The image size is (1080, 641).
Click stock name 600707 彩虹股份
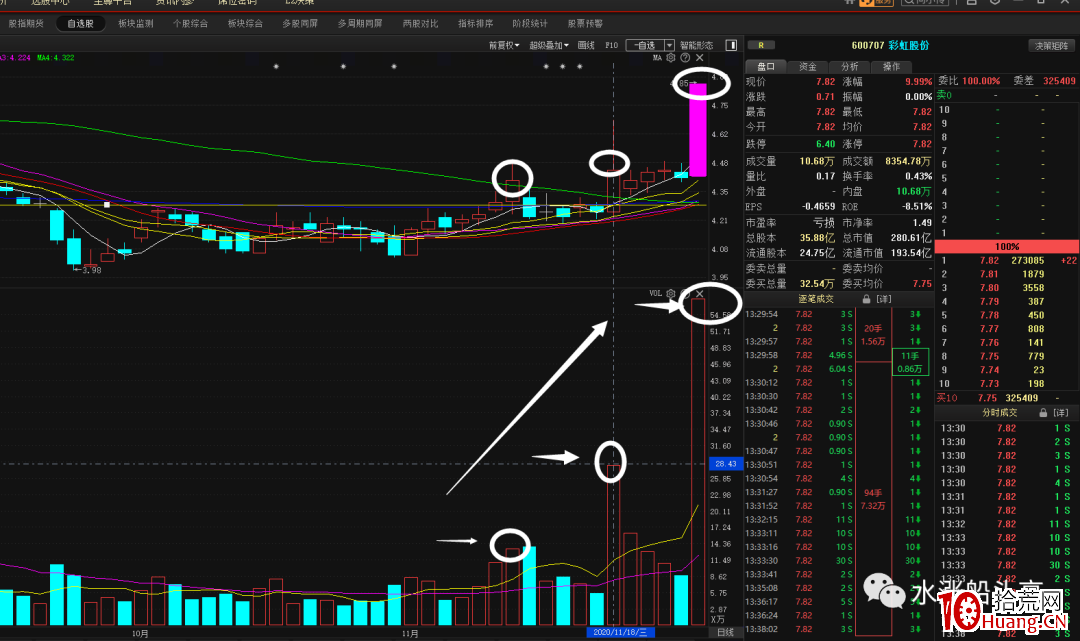tap(890, 45)
